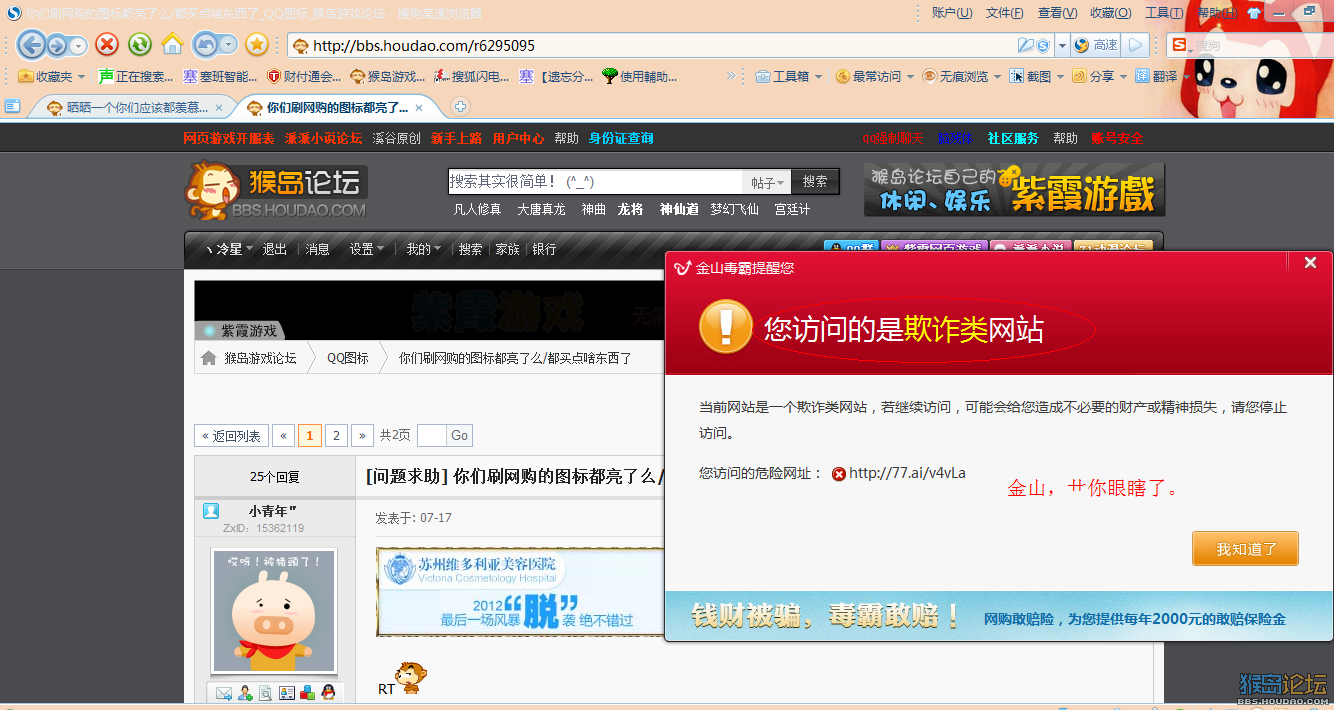
Task: Open the 网页游戏开服表 link
Action: pyautogui.click(x=228, y=138)
